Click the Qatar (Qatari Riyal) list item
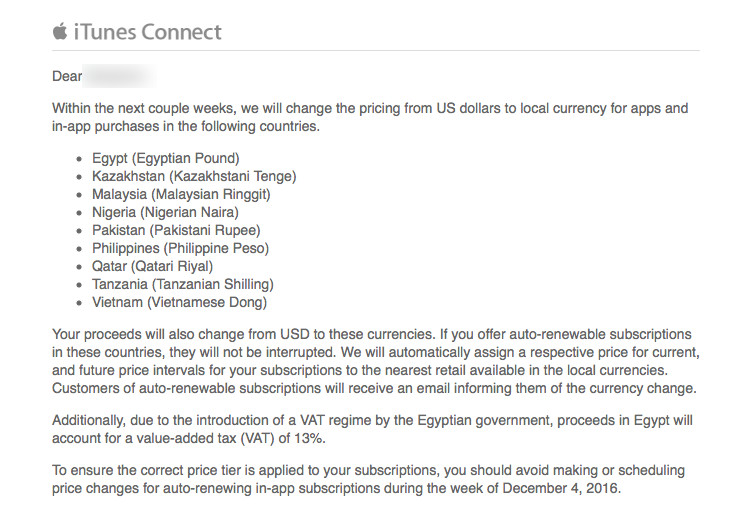Viewport: 732px width, 516px height. (152, 266)
